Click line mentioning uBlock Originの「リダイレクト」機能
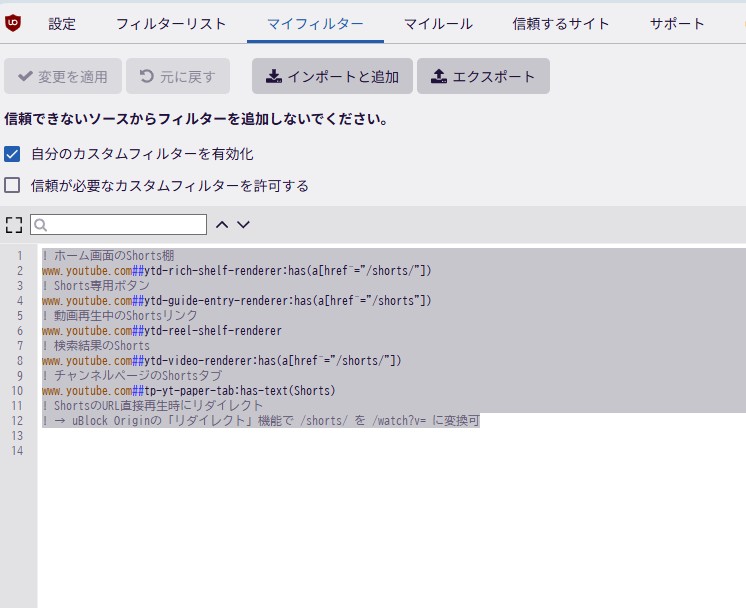Viewport: 746px width, 608px height. click(x=261, y=421)
